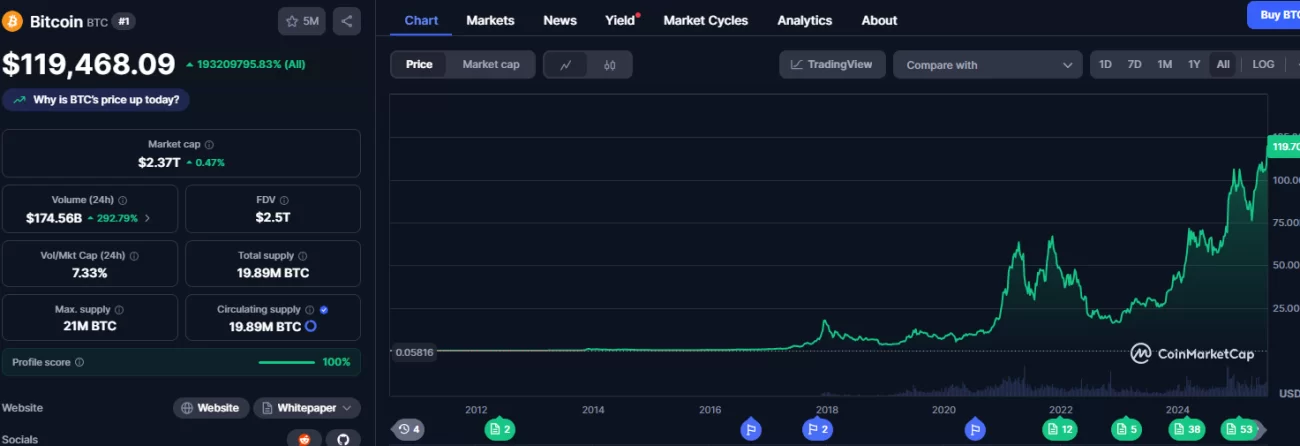
Task: Click info icon beside Profile score
Action: 80,362
